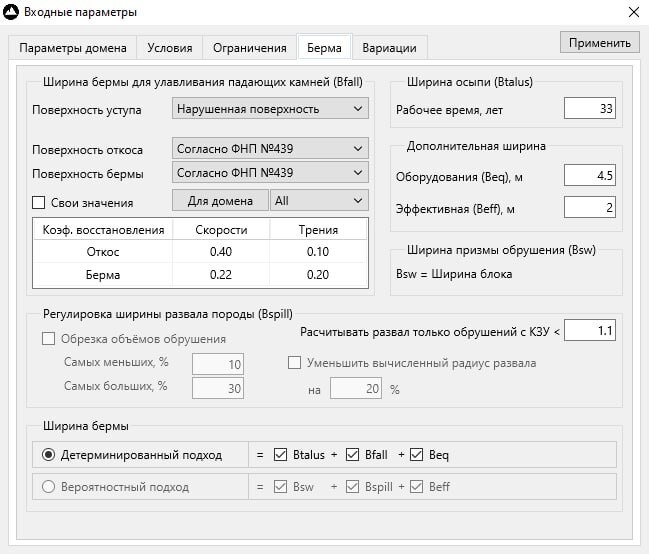Screen dimensions: 649x554
Task: Select the Вероятностный подход radio button
Action: pyautogui.click(x=48, y=487)
